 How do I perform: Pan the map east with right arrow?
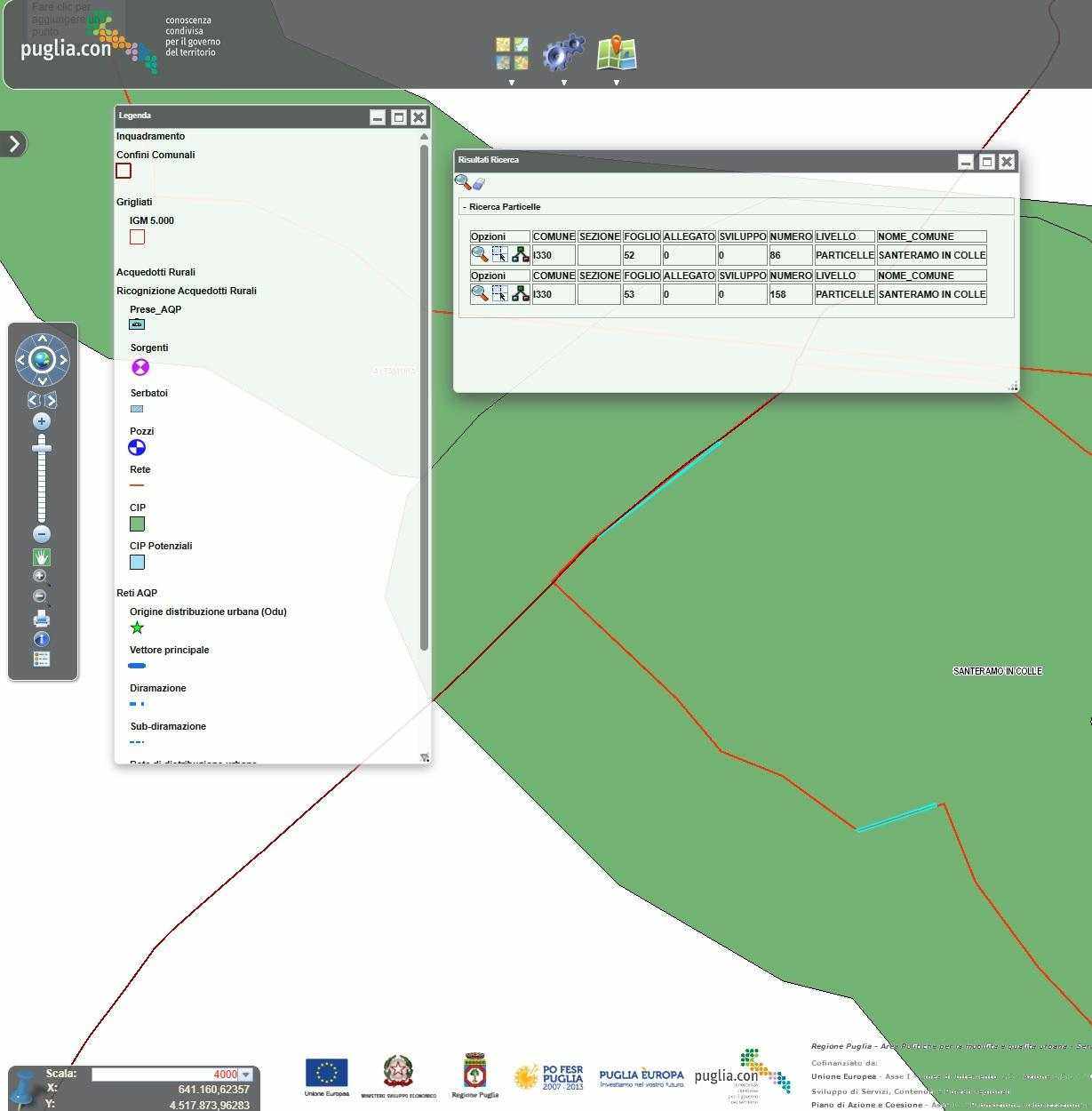click(x=63, y=360)
